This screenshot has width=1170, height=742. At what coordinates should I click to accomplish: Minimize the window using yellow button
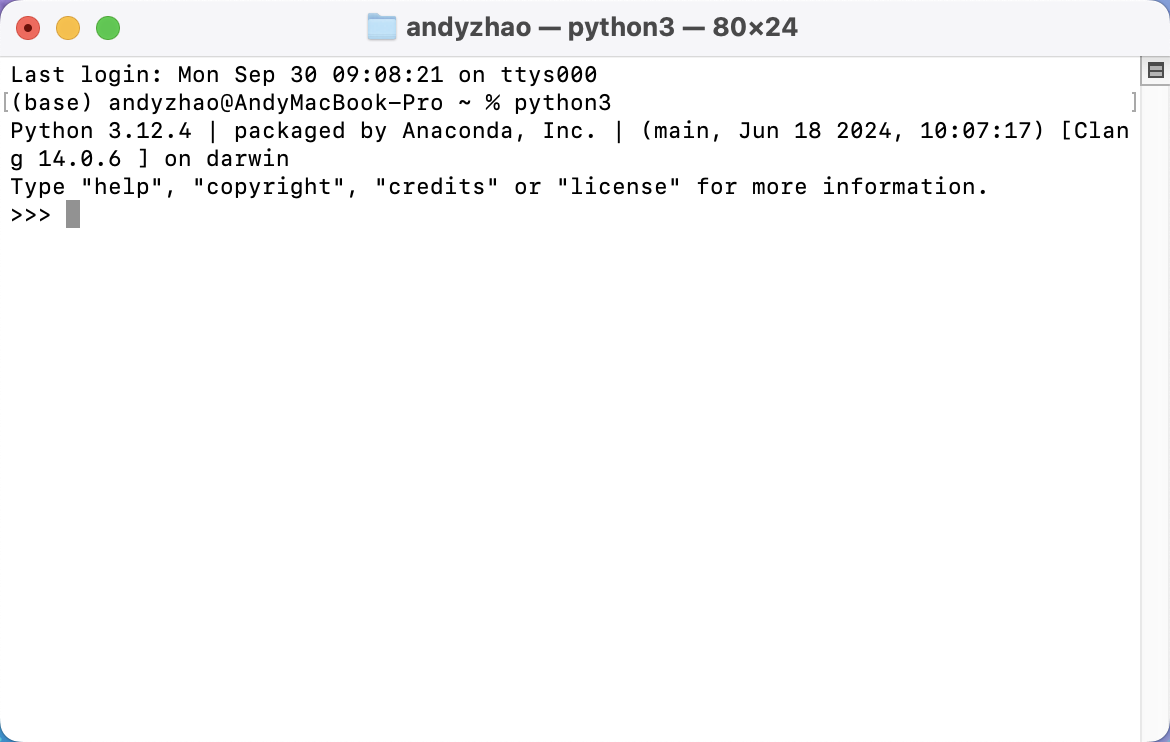68,28
